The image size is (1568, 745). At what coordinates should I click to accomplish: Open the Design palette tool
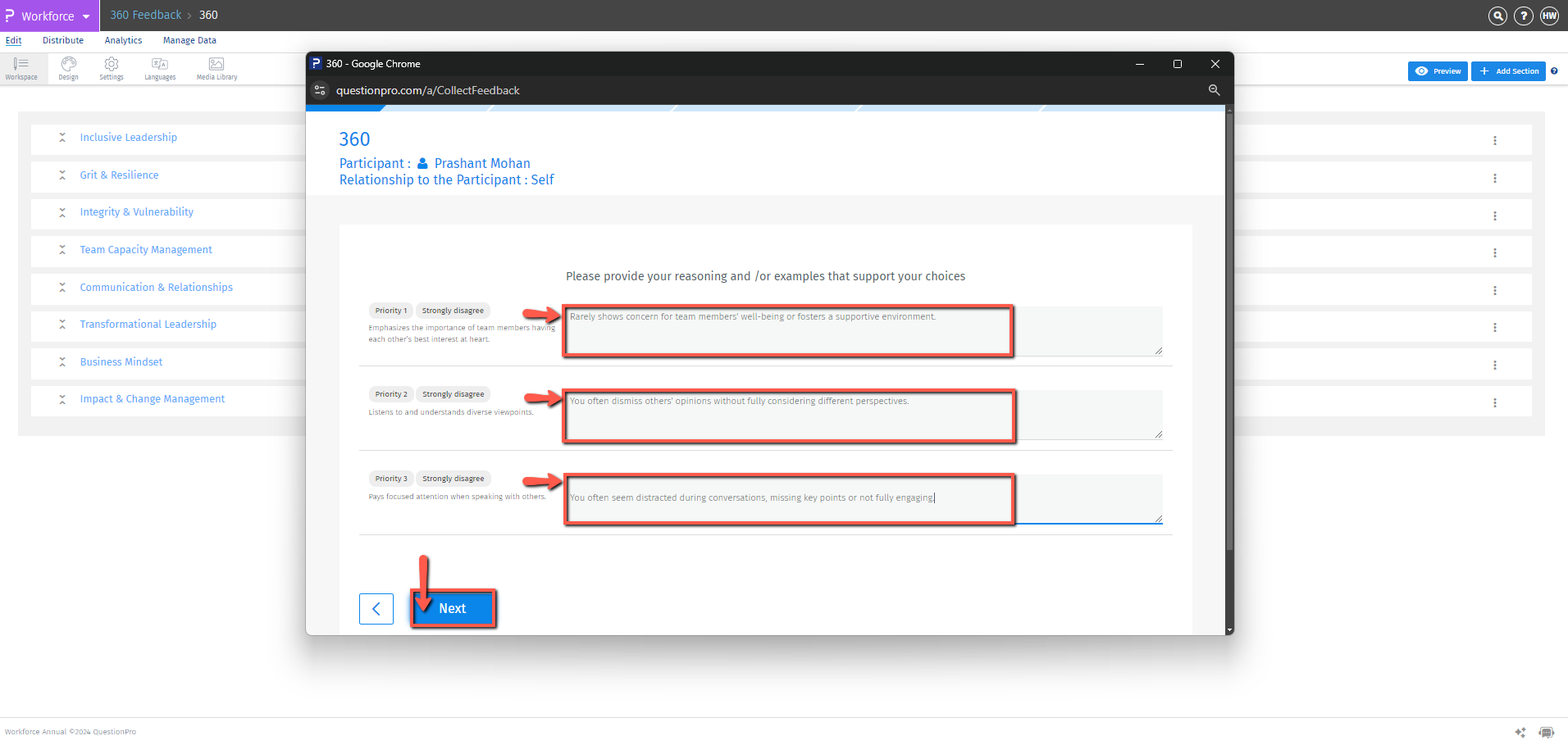point(69,69)
